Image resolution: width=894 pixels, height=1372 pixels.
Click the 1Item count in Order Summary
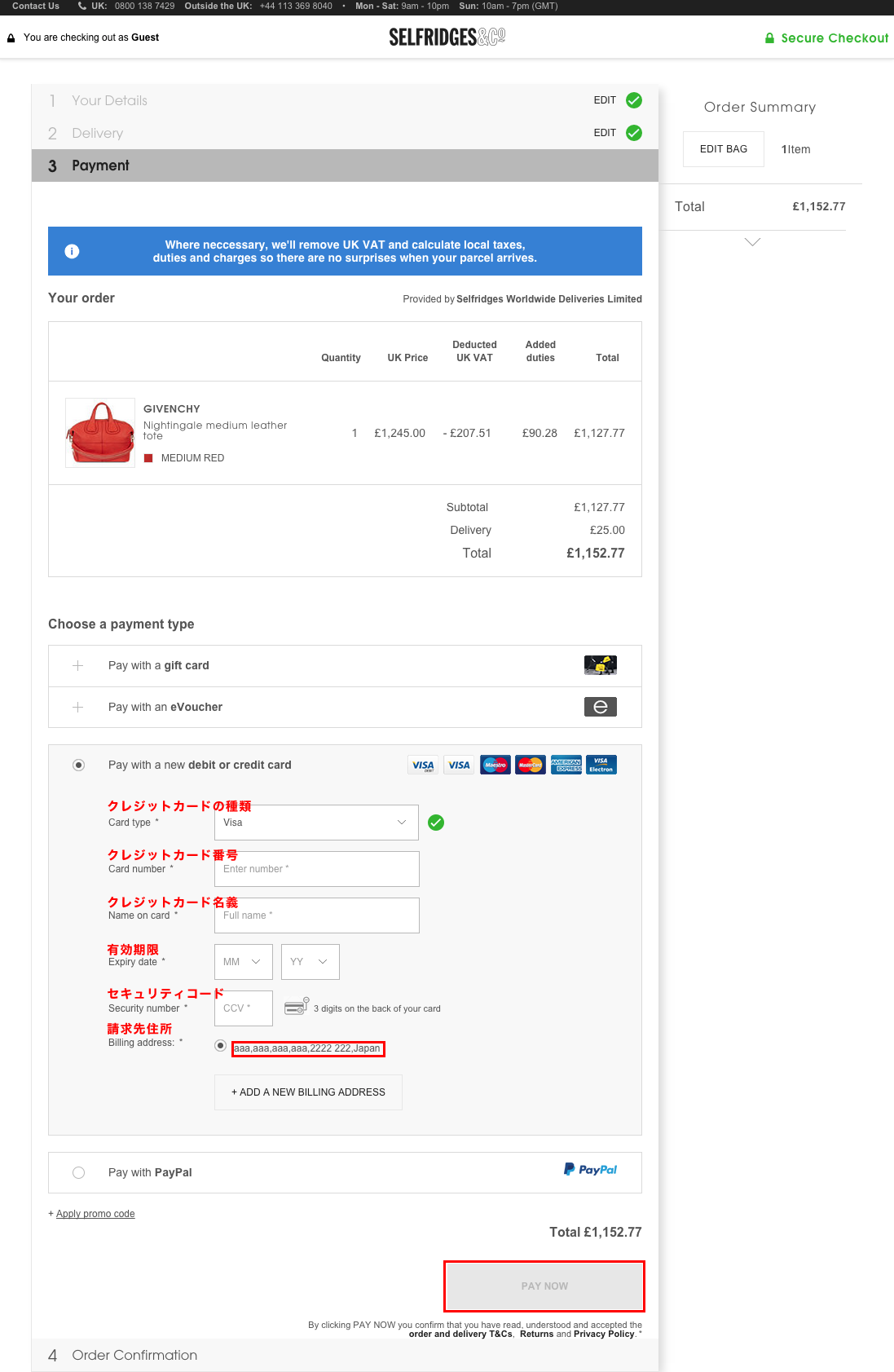click(796, 149)
